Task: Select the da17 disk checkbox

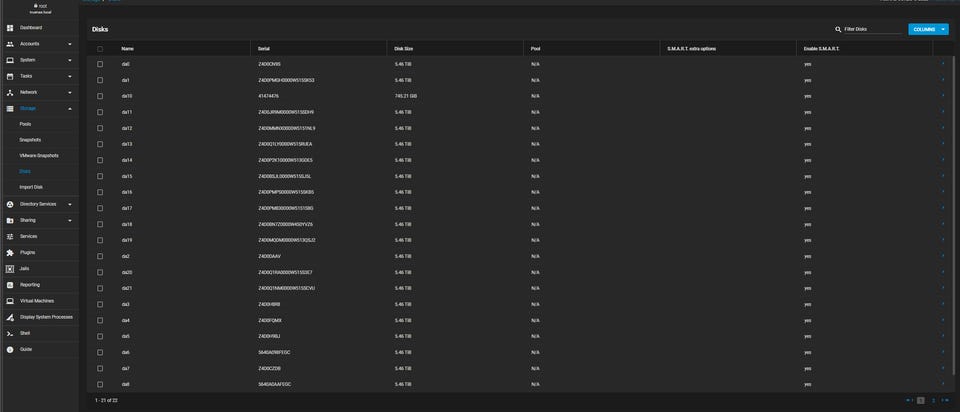Action: (x=100, y=208)
